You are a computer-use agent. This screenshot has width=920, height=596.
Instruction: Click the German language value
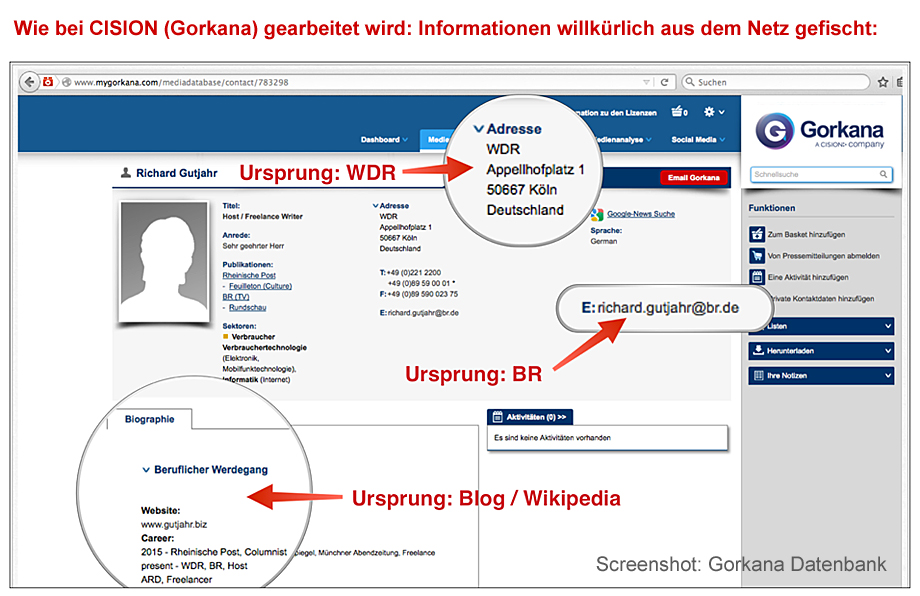coord(604,241)
